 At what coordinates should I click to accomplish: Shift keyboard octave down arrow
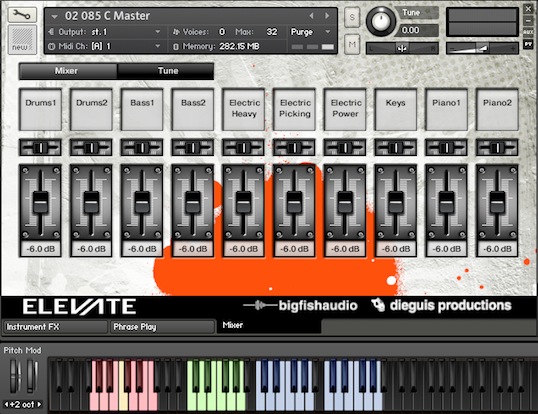tap(6, 404)
